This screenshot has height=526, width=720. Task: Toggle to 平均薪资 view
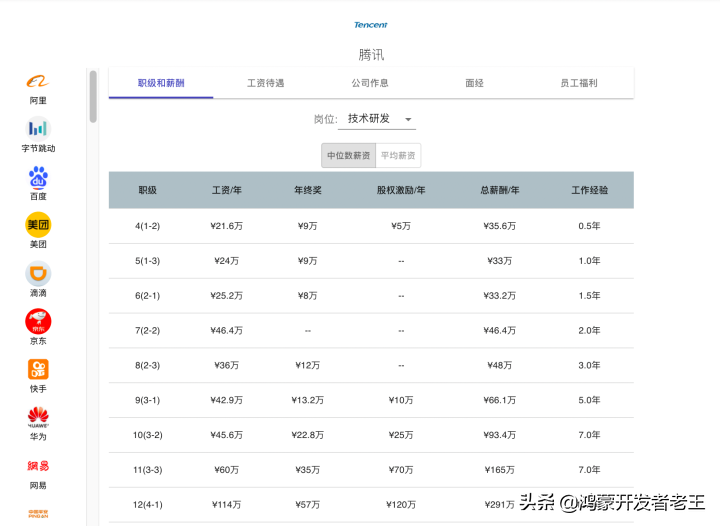pyautogui.click(x=398, y=156)
